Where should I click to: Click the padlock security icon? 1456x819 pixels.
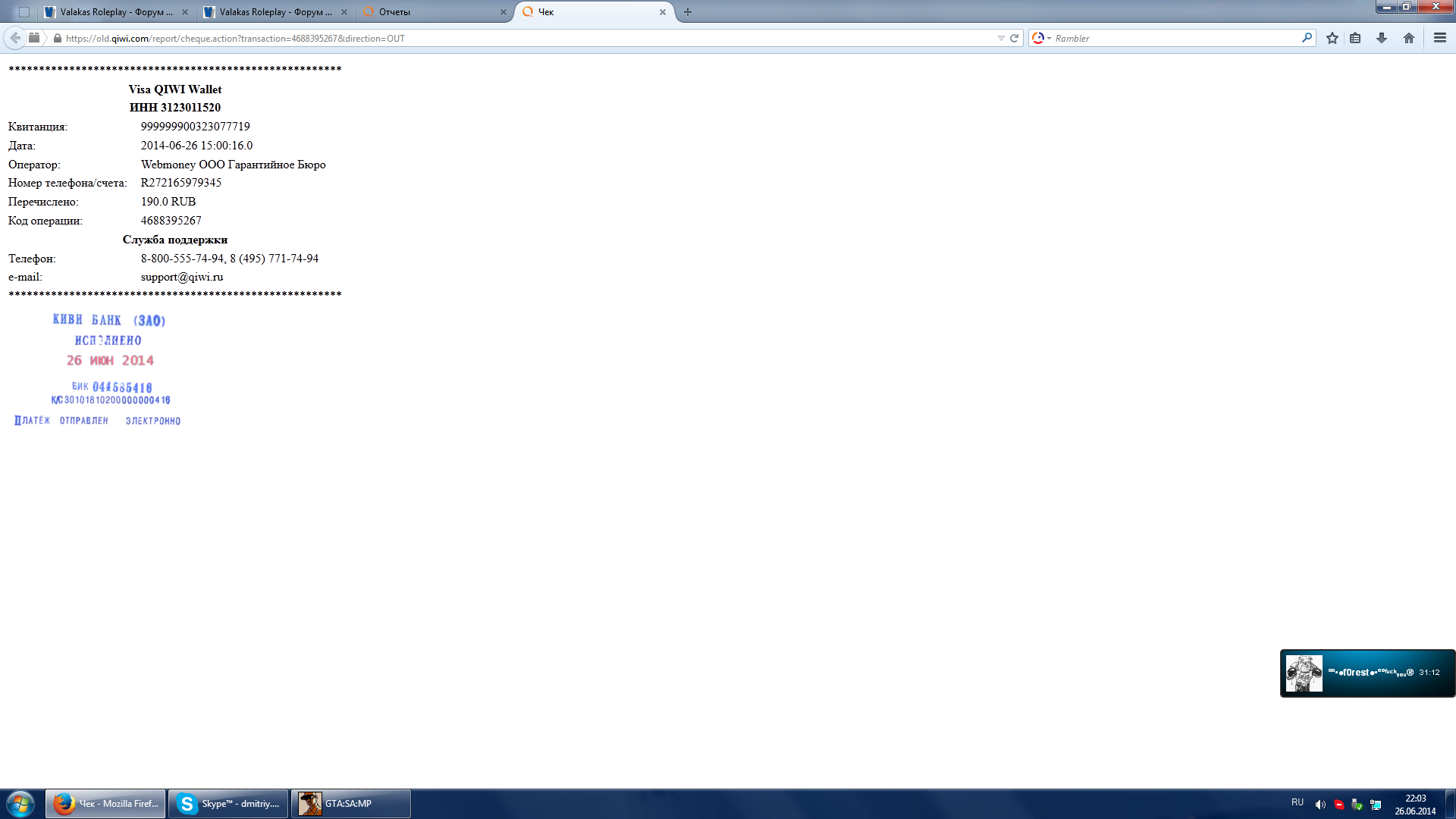pos(58,38)
